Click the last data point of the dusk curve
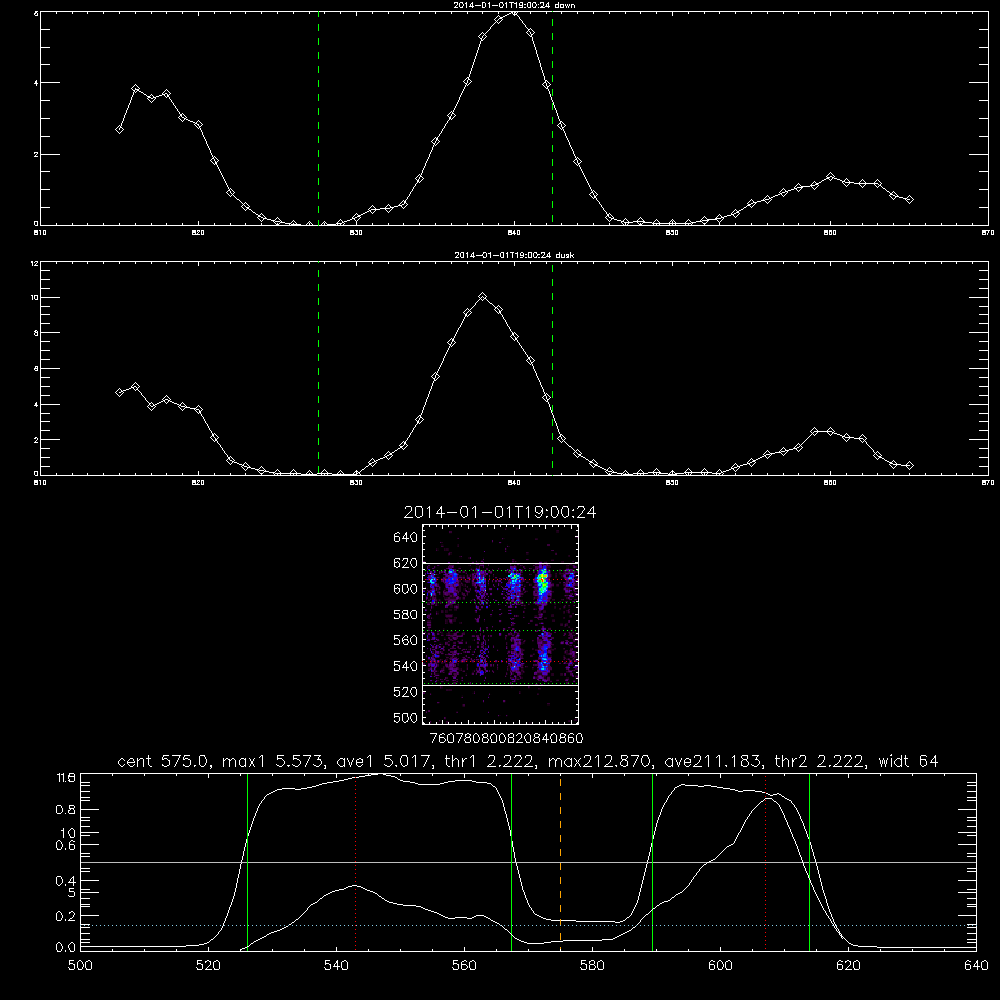This screenshot has width=1000, height=1000. 909,466
